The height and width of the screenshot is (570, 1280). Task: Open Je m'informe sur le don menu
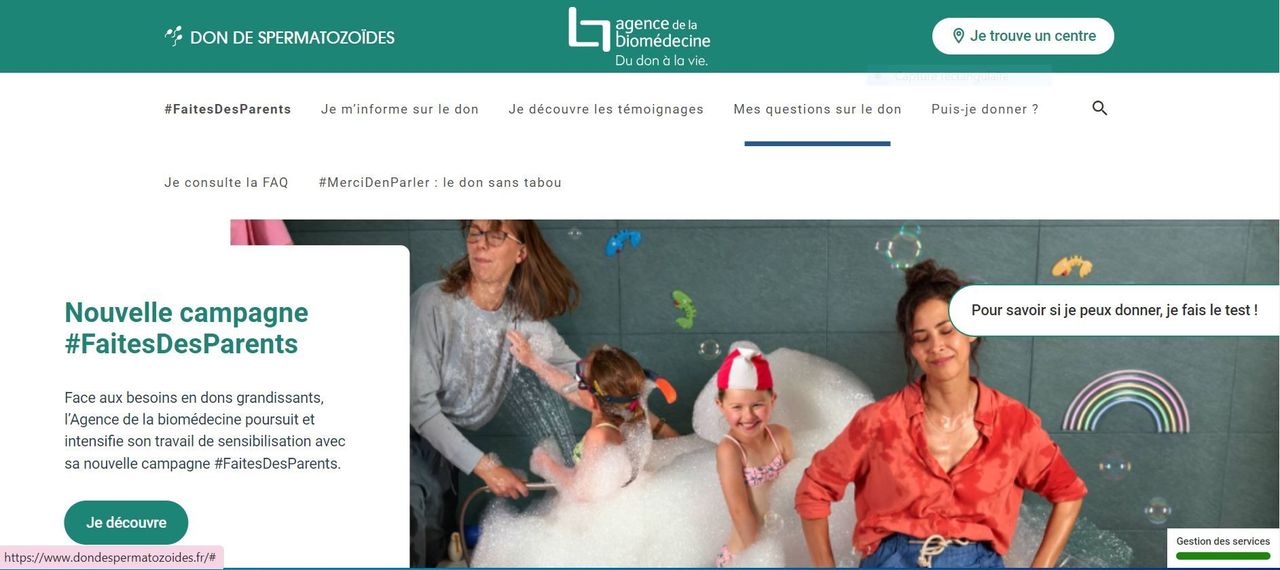(400, 109)
